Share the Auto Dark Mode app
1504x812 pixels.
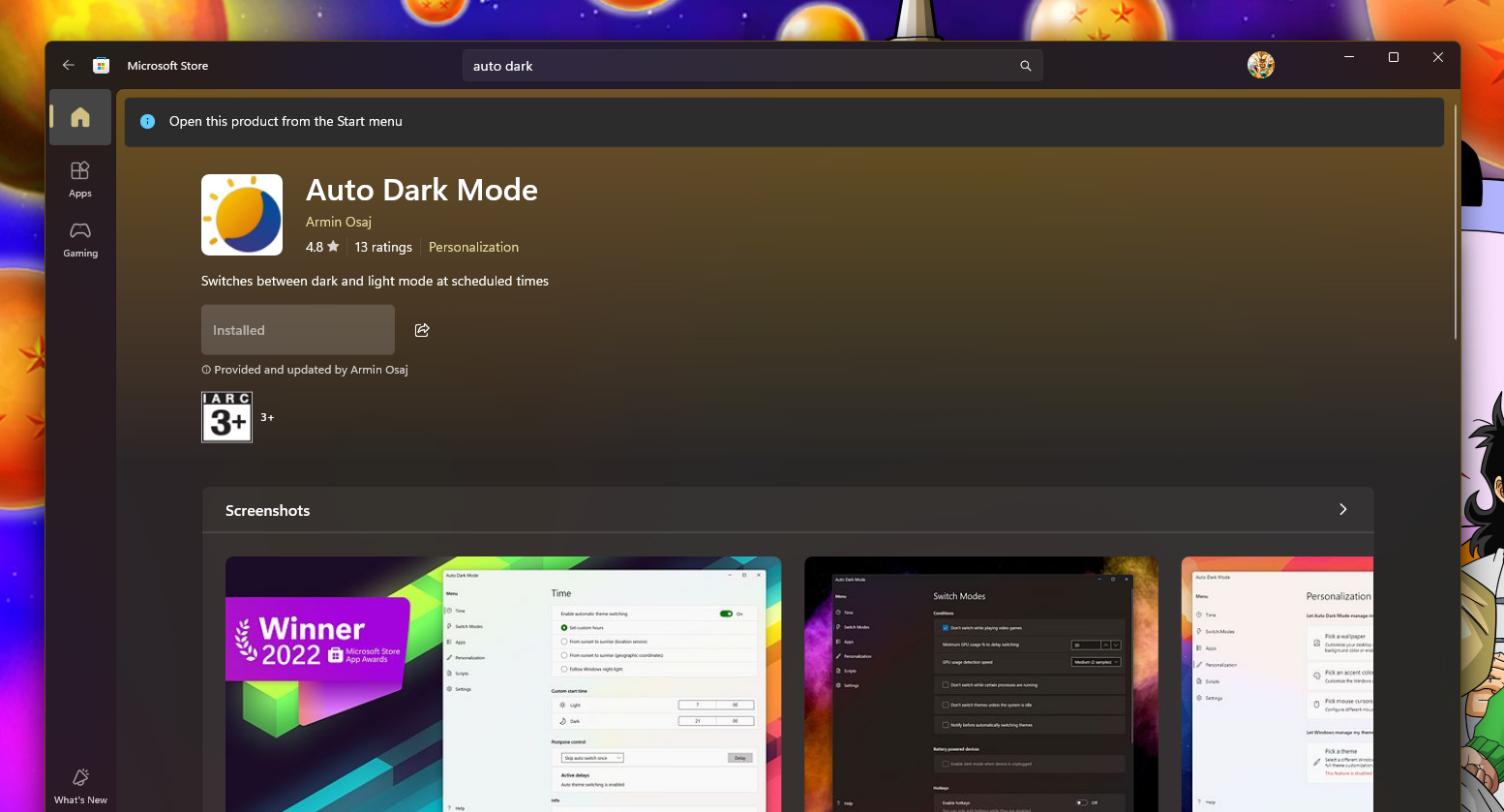[x=422, y=330]
